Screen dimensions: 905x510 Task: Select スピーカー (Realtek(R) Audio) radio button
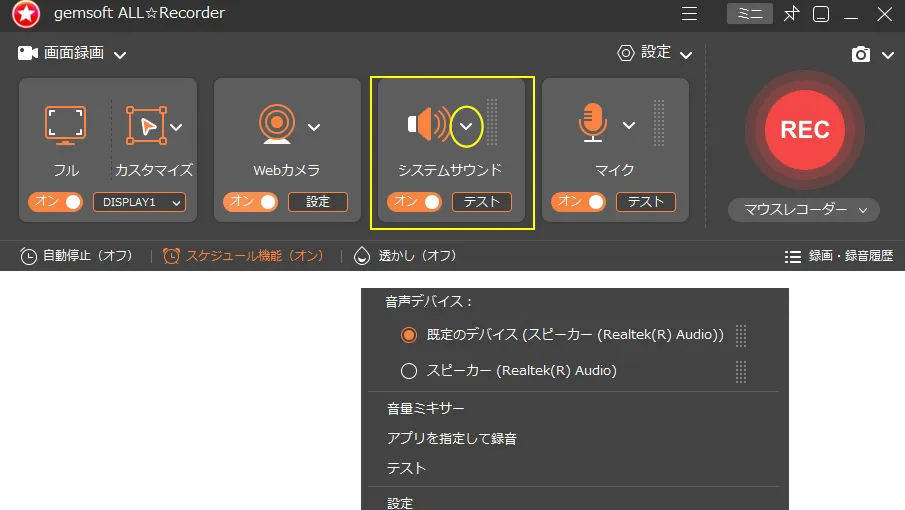click(x=409, y=371)
